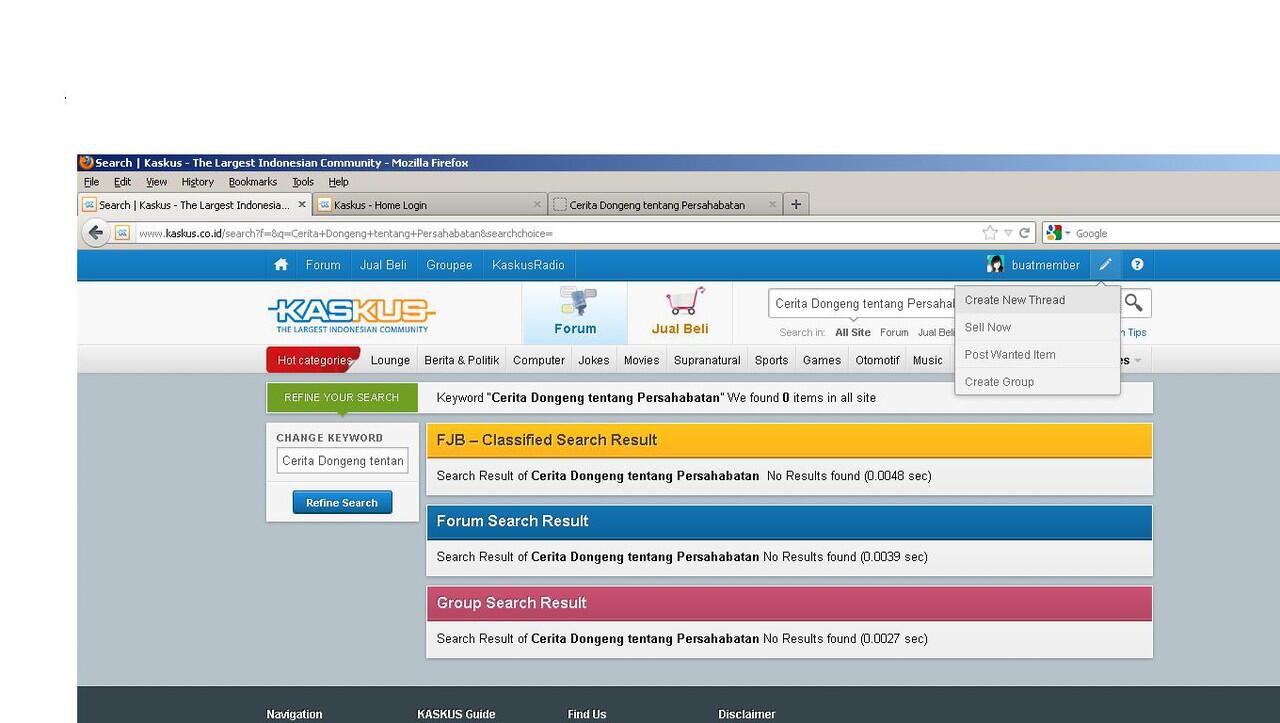The height and width of the screenshot is (723, 1280).
Task: Switch to Kaskus - Home Login tab
Action: click(x=430, y=204)
